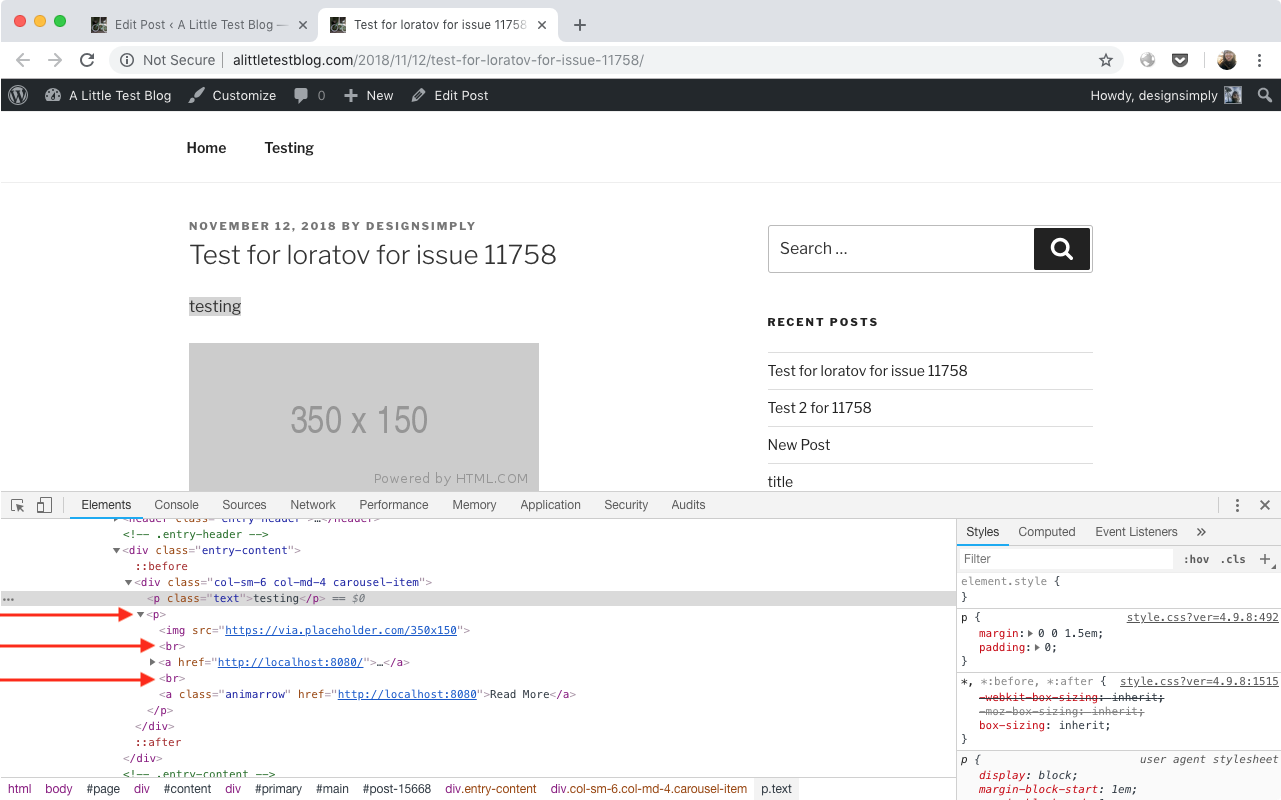Toggle the device toolbar icon
1281x800 pixels.
pos(44,505)
